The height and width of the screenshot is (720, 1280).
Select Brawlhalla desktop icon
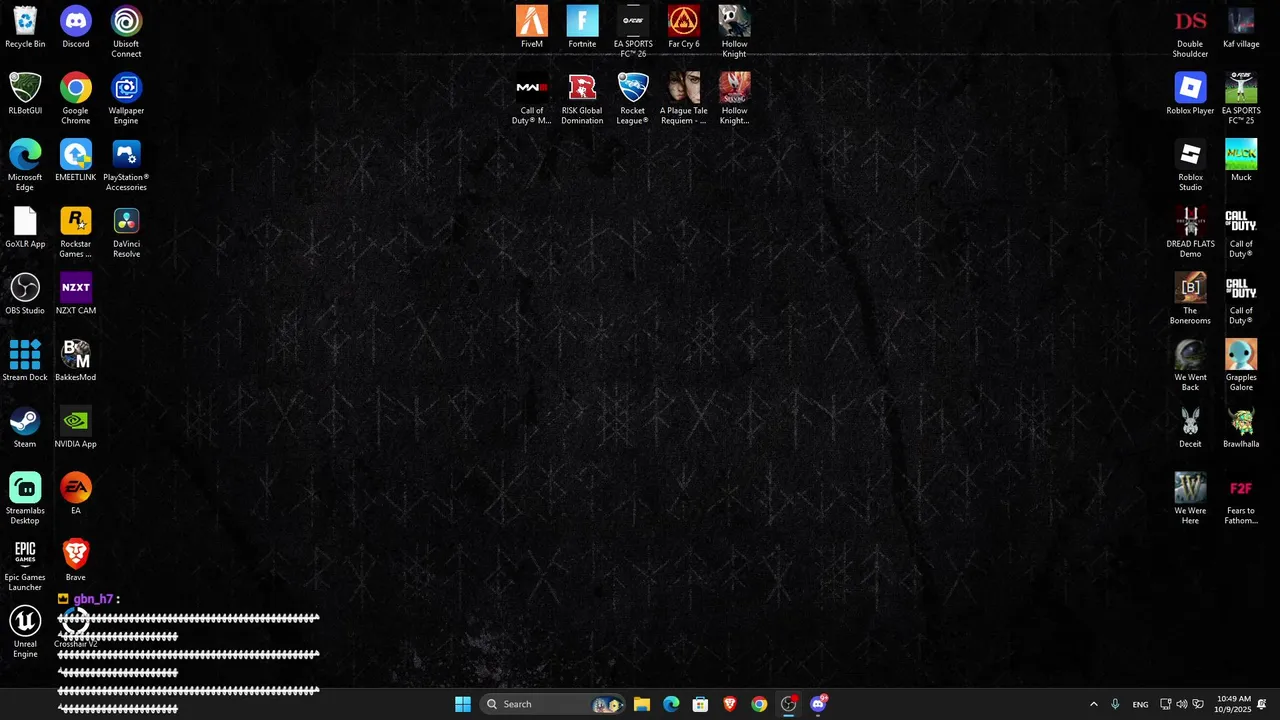[x=1241, y=427]
